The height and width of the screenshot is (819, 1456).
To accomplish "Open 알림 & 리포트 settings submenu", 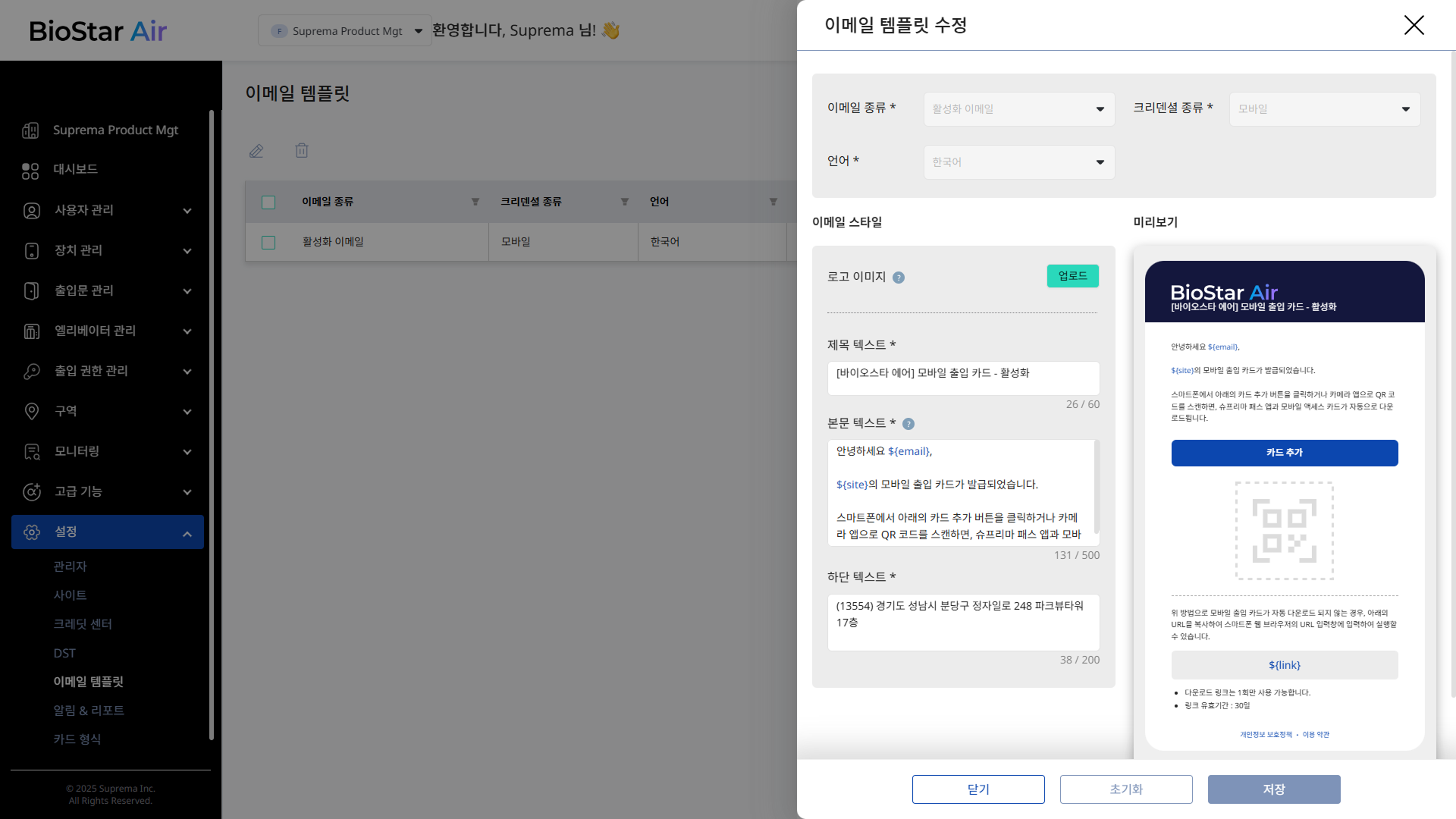I will click(x=89, y=711).
